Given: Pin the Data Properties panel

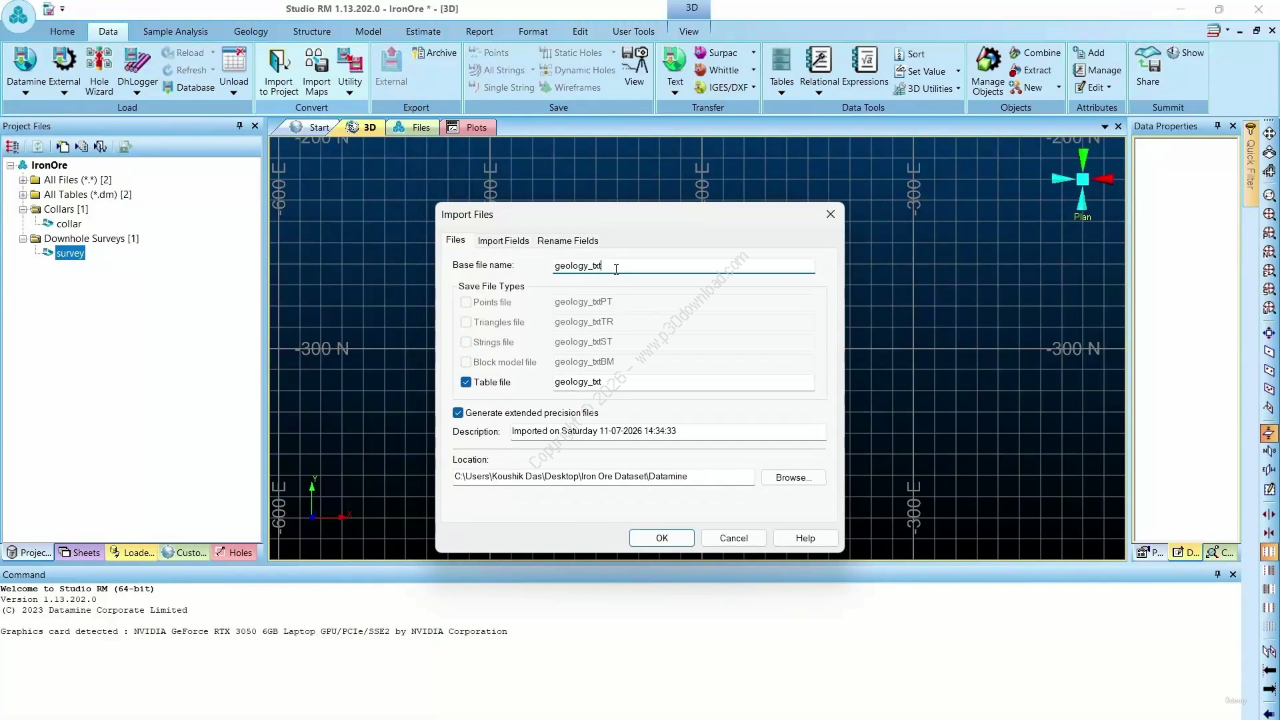Looking at the screenshot, I should pos(1217,126).
